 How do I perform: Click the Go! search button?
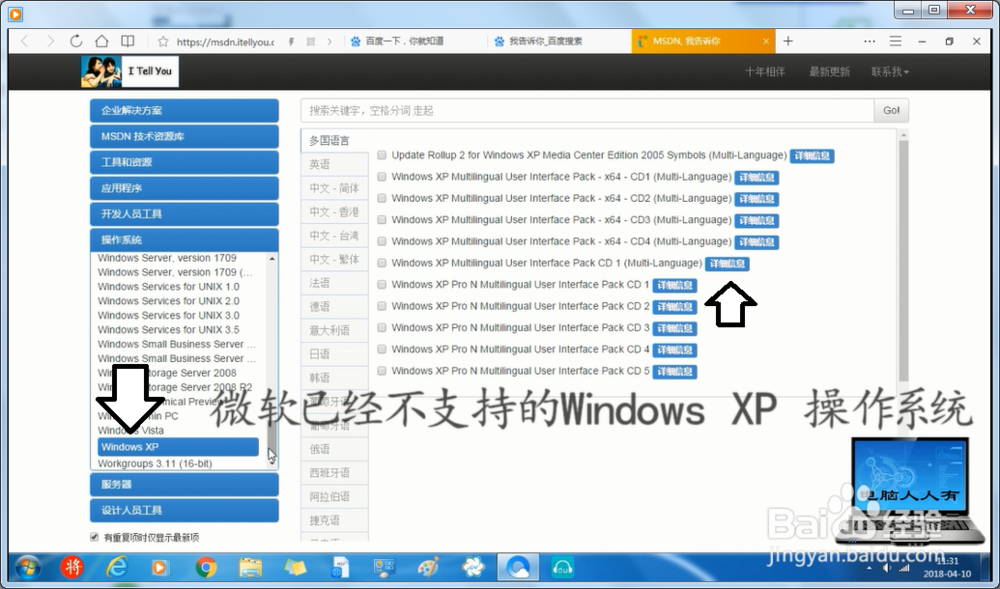point(891,110)
